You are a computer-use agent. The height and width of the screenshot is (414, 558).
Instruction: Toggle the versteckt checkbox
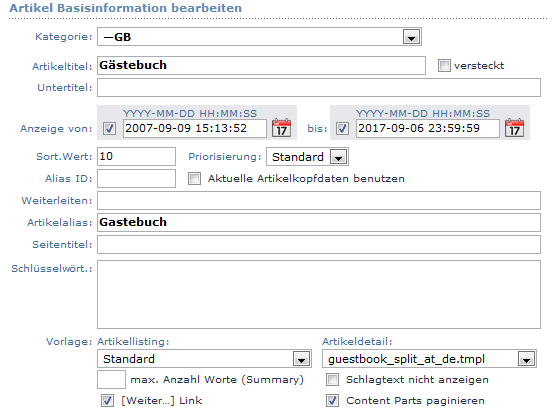(x=444, y=65)
